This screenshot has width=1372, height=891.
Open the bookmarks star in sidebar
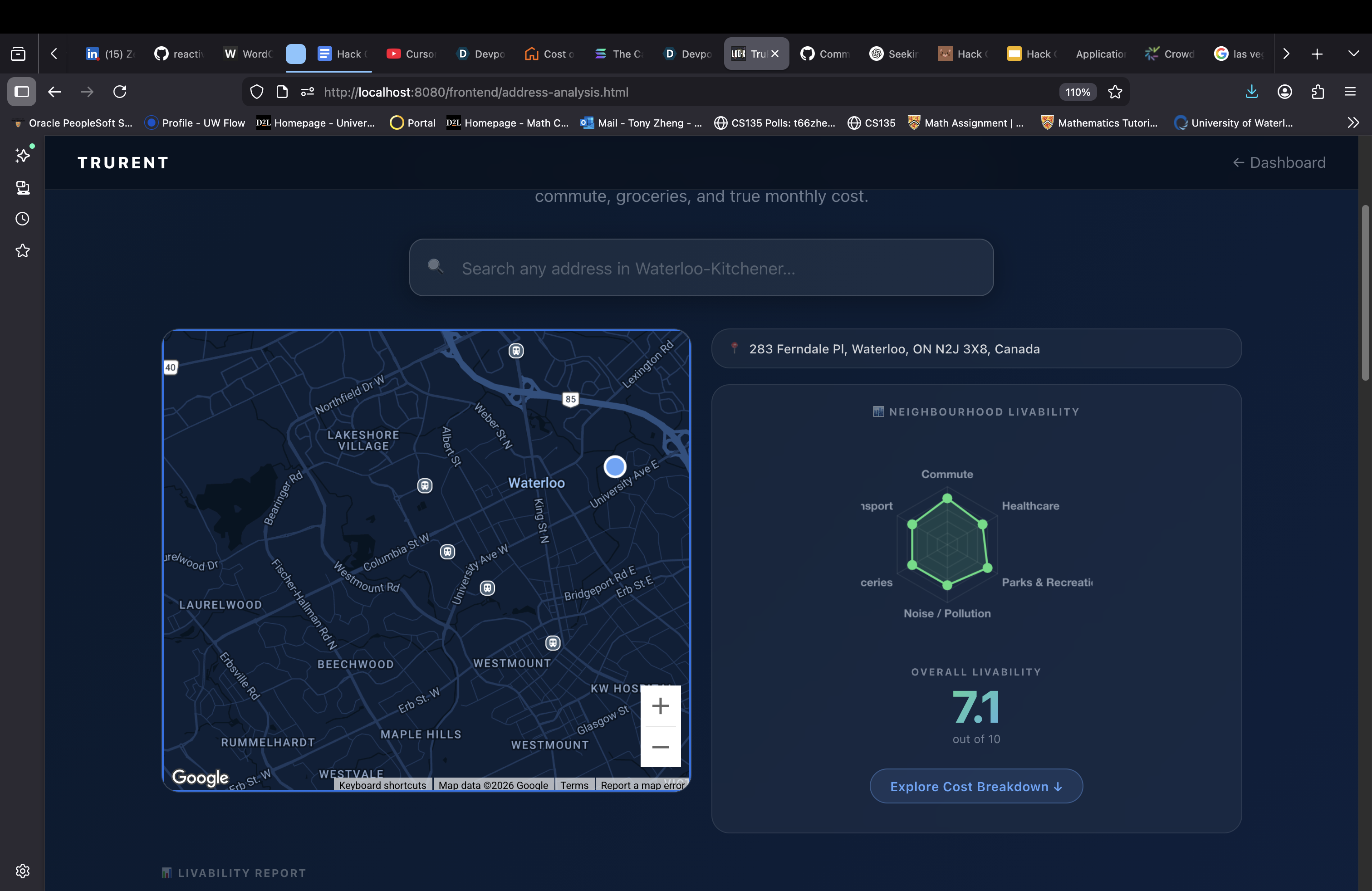[23, 251]
